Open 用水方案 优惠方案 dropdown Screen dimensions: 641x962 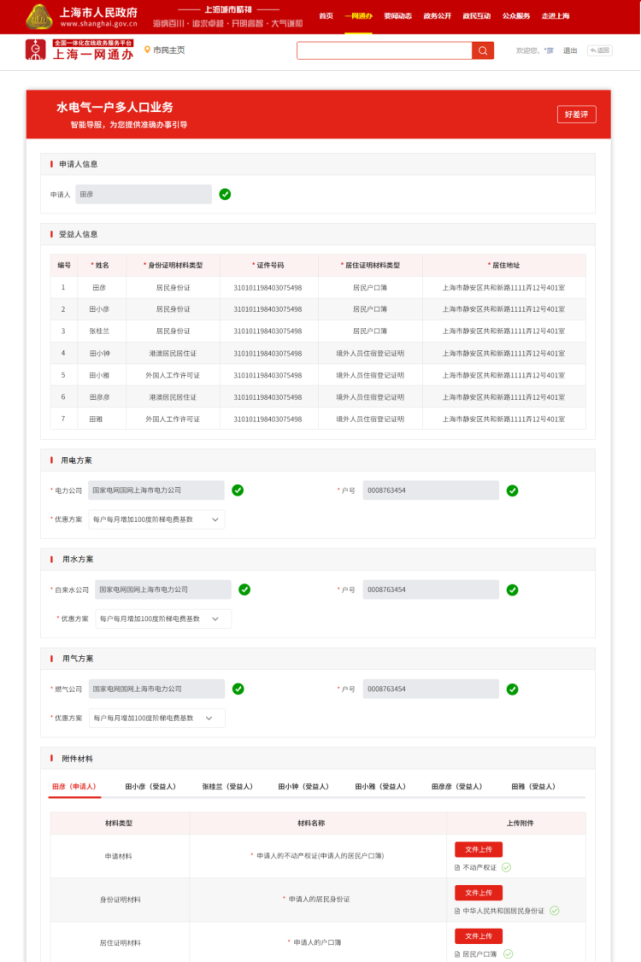163,619
